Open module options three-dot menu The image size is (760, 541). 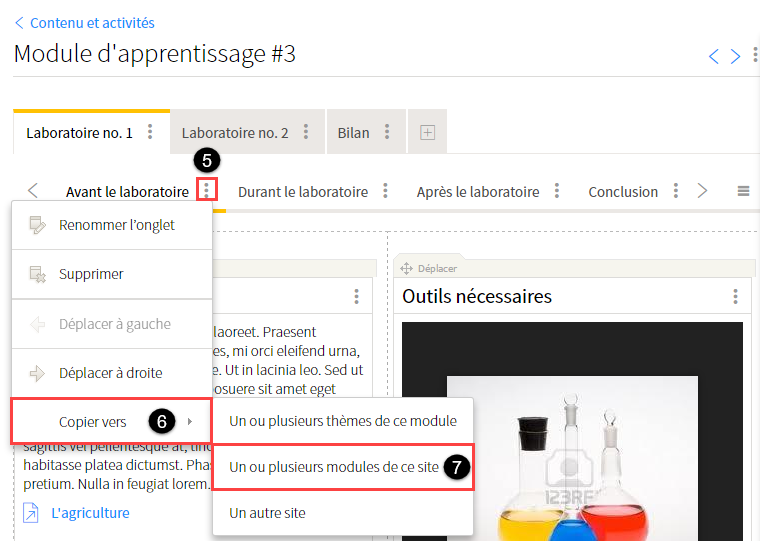coord(755,54)
